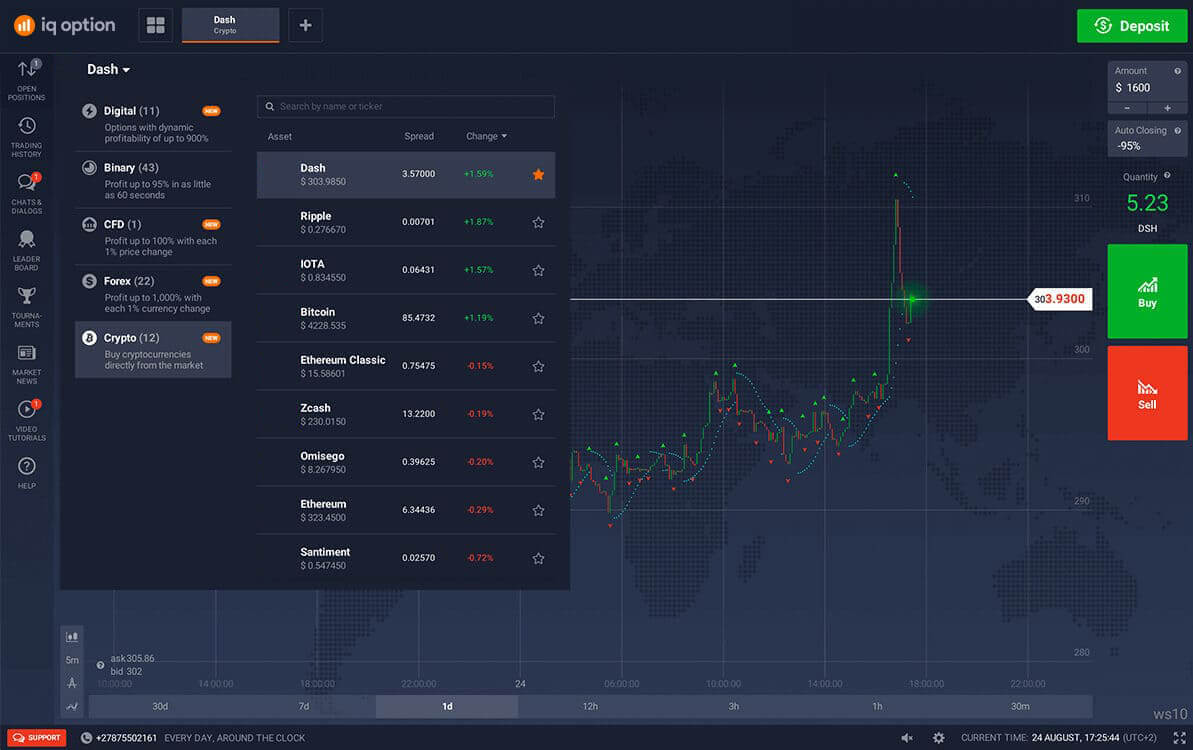1193x750 pixels.
Task: Select the Ripple asset row
Action: click(x=406, y=222)
